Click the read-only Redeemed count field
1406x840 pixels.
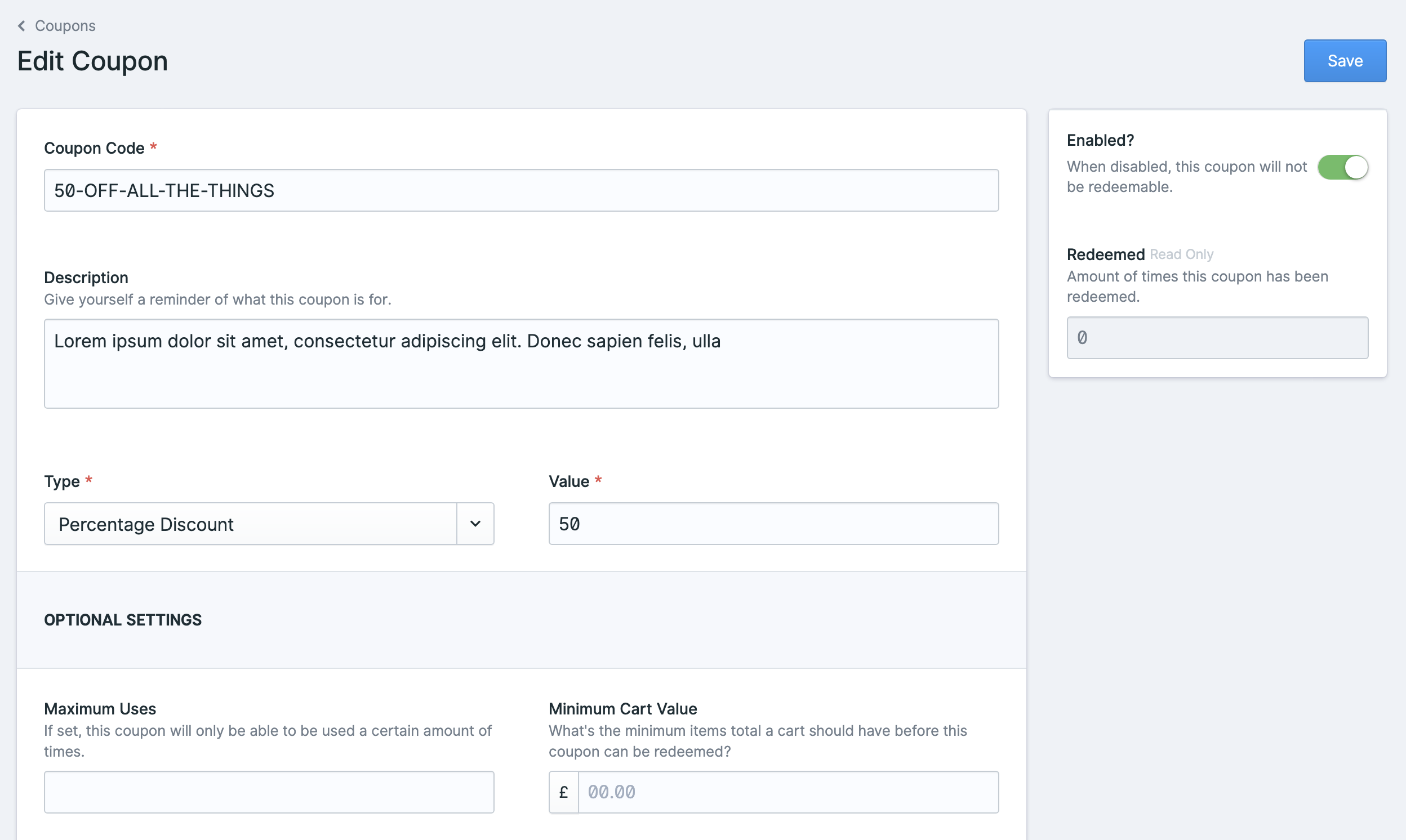[x=1217, y=338]
